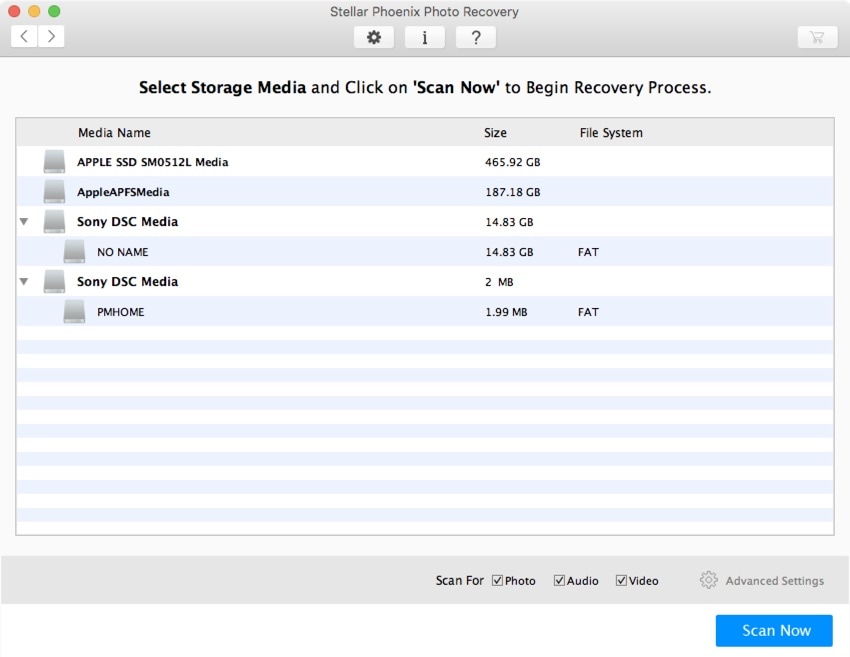Click the drive icon beside NO NAME volume
The height and width of the screenshot is (657, 850).
74,252
